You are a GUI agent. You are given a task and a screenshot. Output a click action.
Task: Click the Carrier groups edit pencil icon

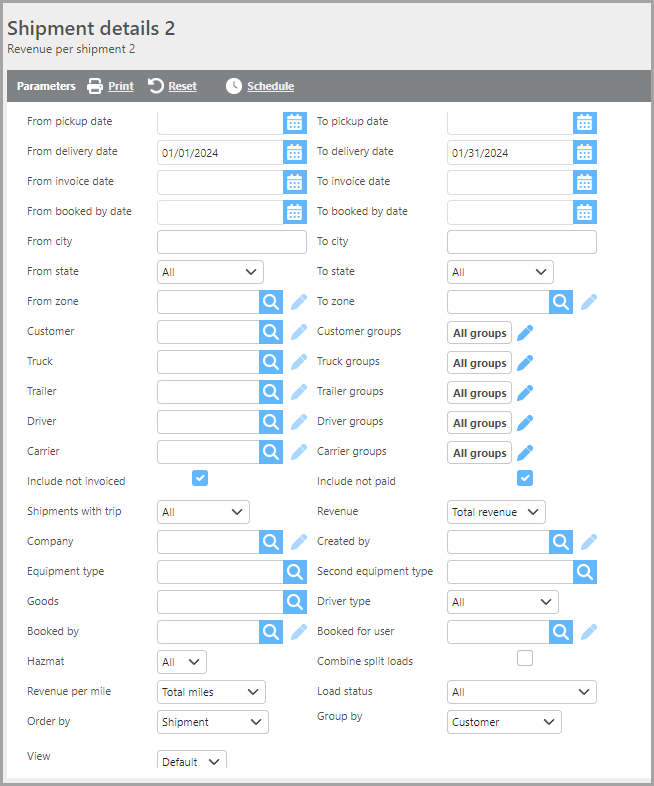525,453
